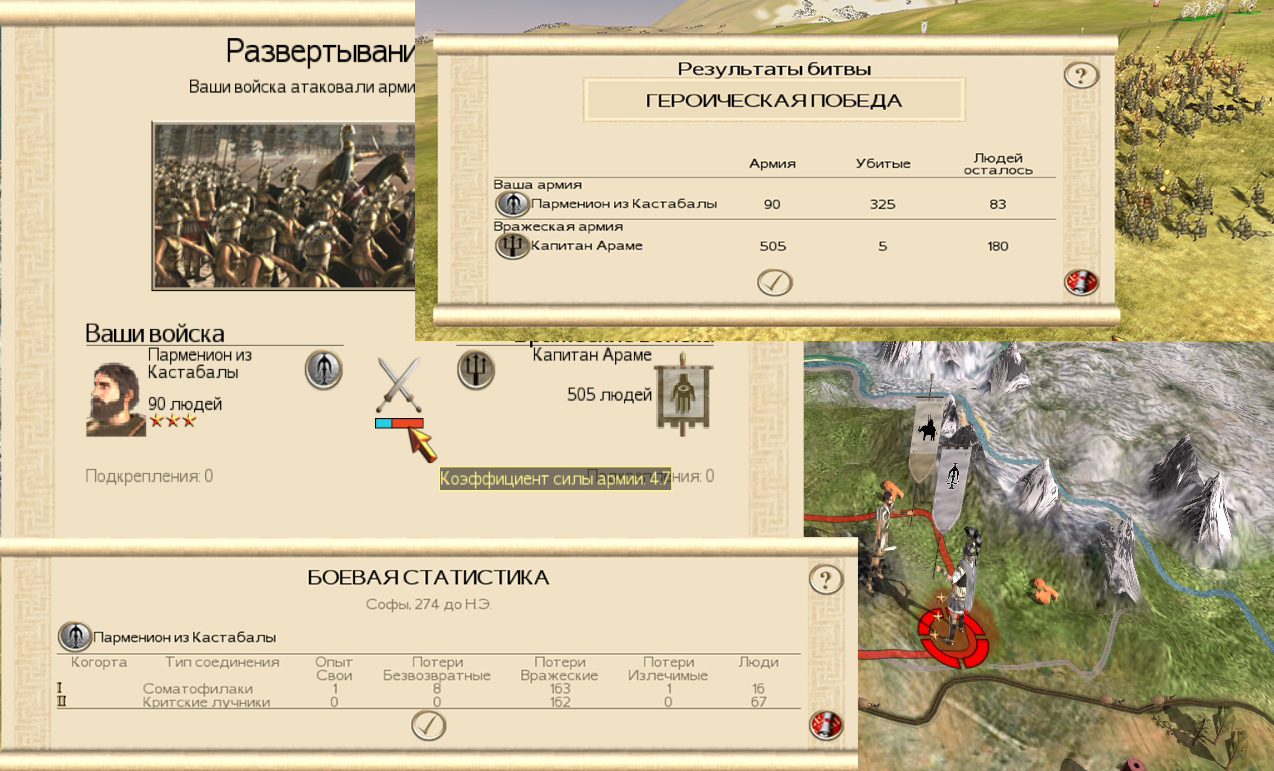The height and width of the screenshot is (771, 1274).
Task: Click enemy trident emblem in deployment panel
Action: point(476,370)
